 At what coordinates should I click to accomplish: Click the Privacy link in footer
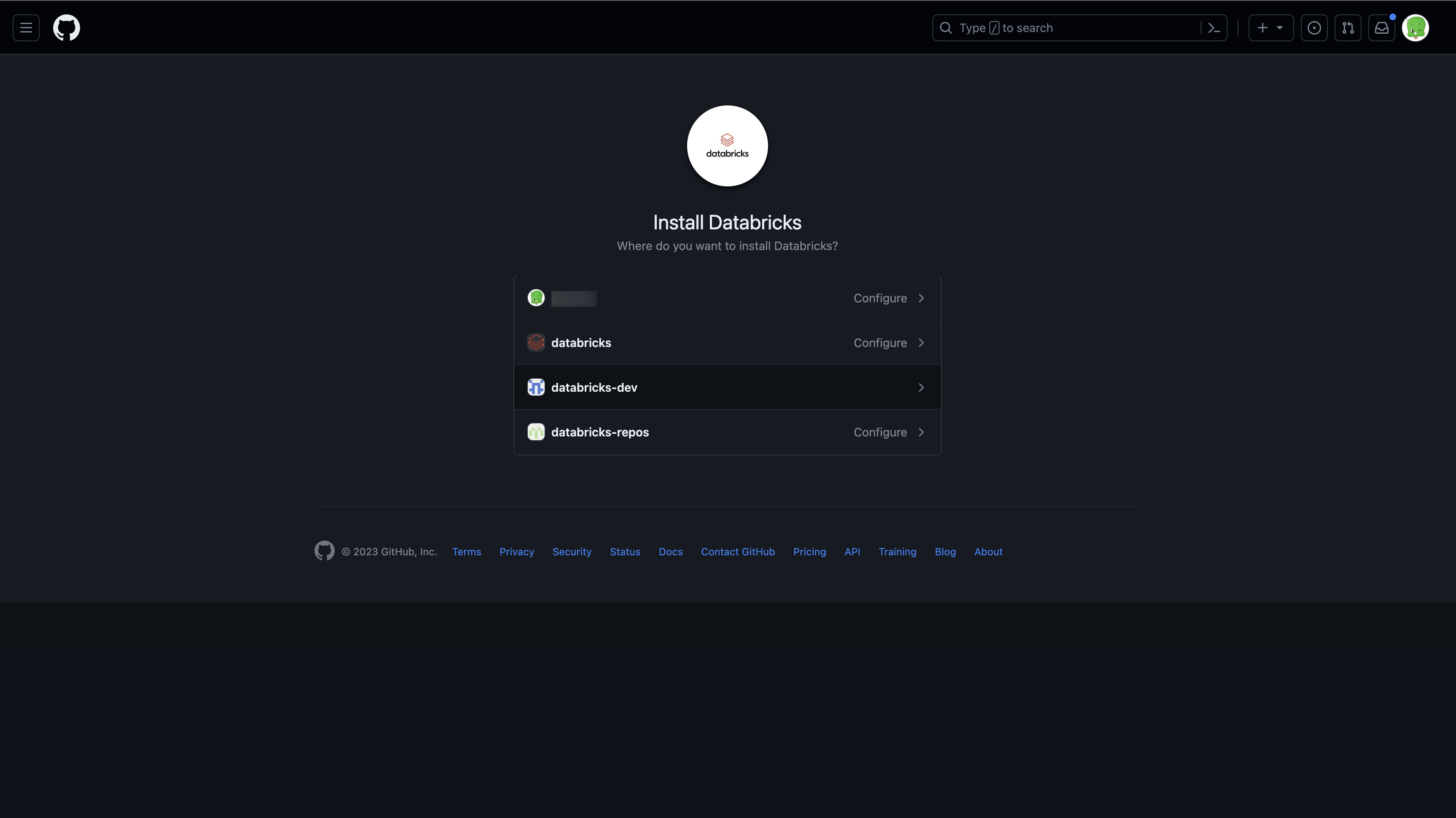pyautogui.click(x=517, y=552)
